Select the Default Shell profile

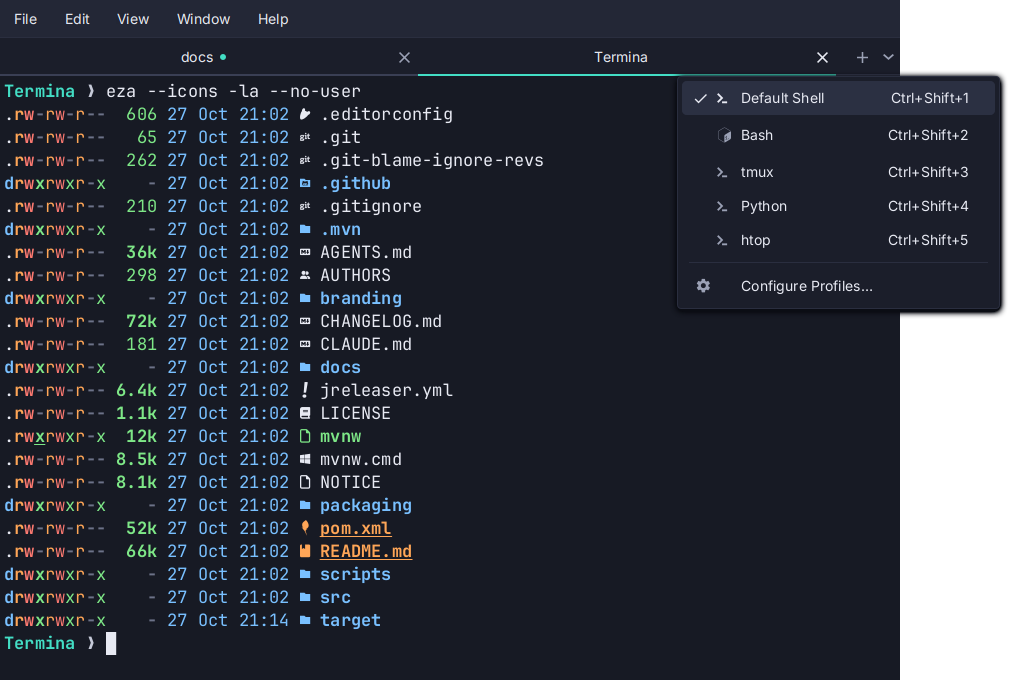[838, 99]
